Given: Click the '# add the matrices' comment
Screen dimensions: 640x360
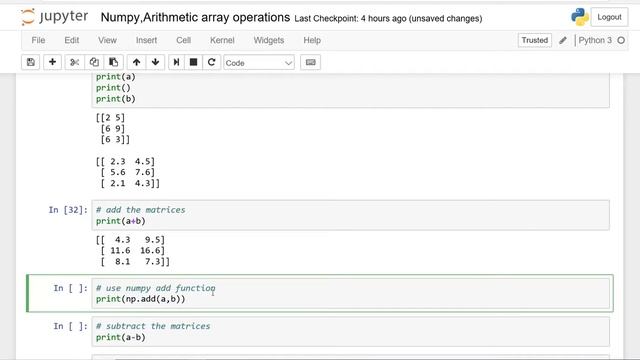Looking at the screenshot, I should point(141,210).
